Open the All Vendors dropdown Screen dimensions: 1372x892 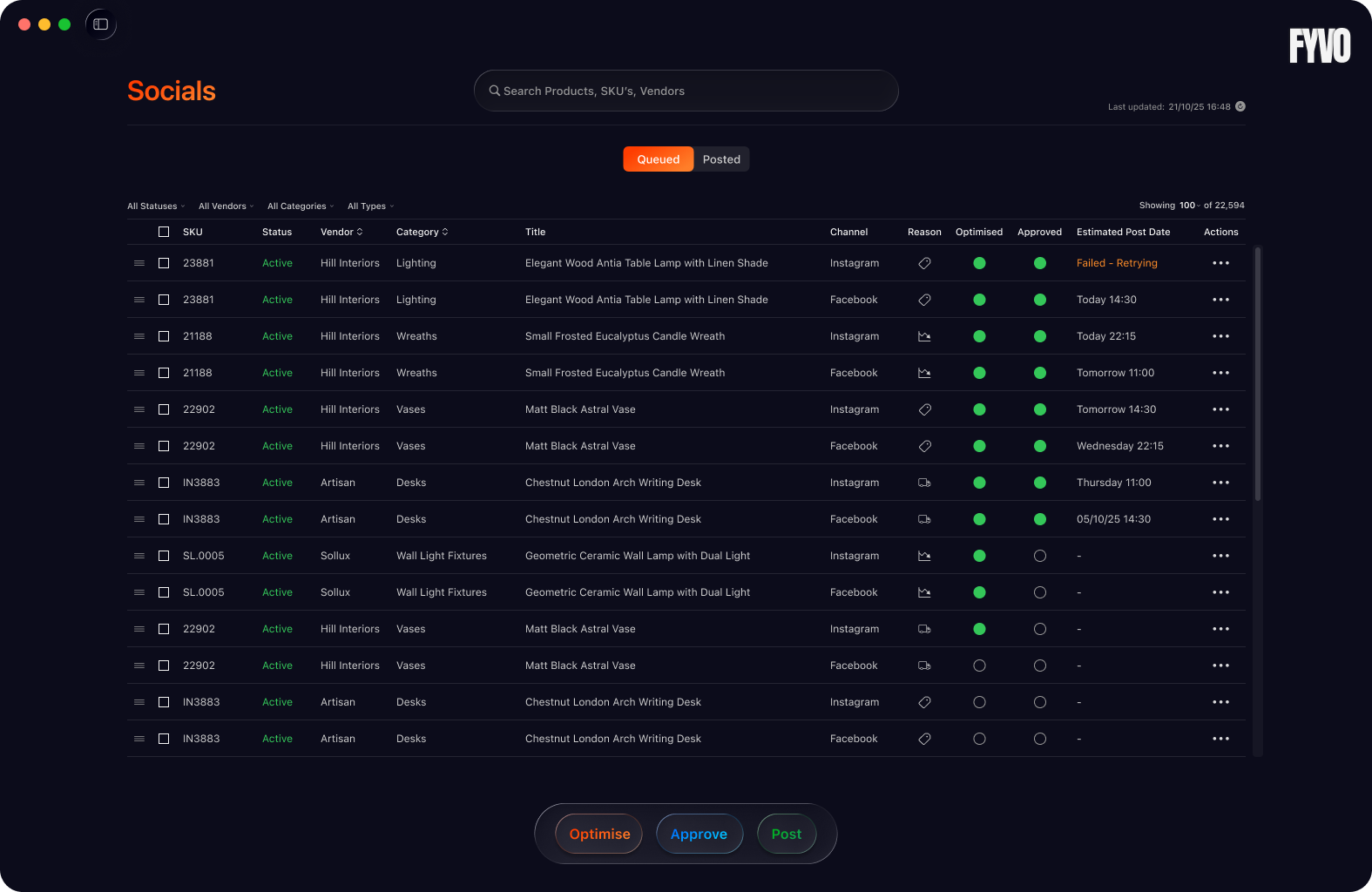tap(226, 206)
